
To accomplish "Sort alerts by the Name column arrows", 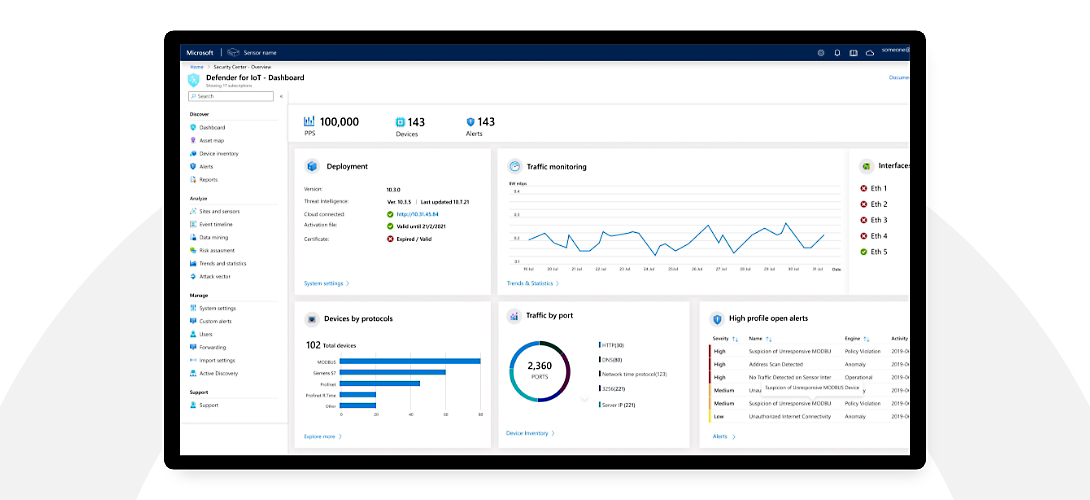I will (x=768, y=339).
